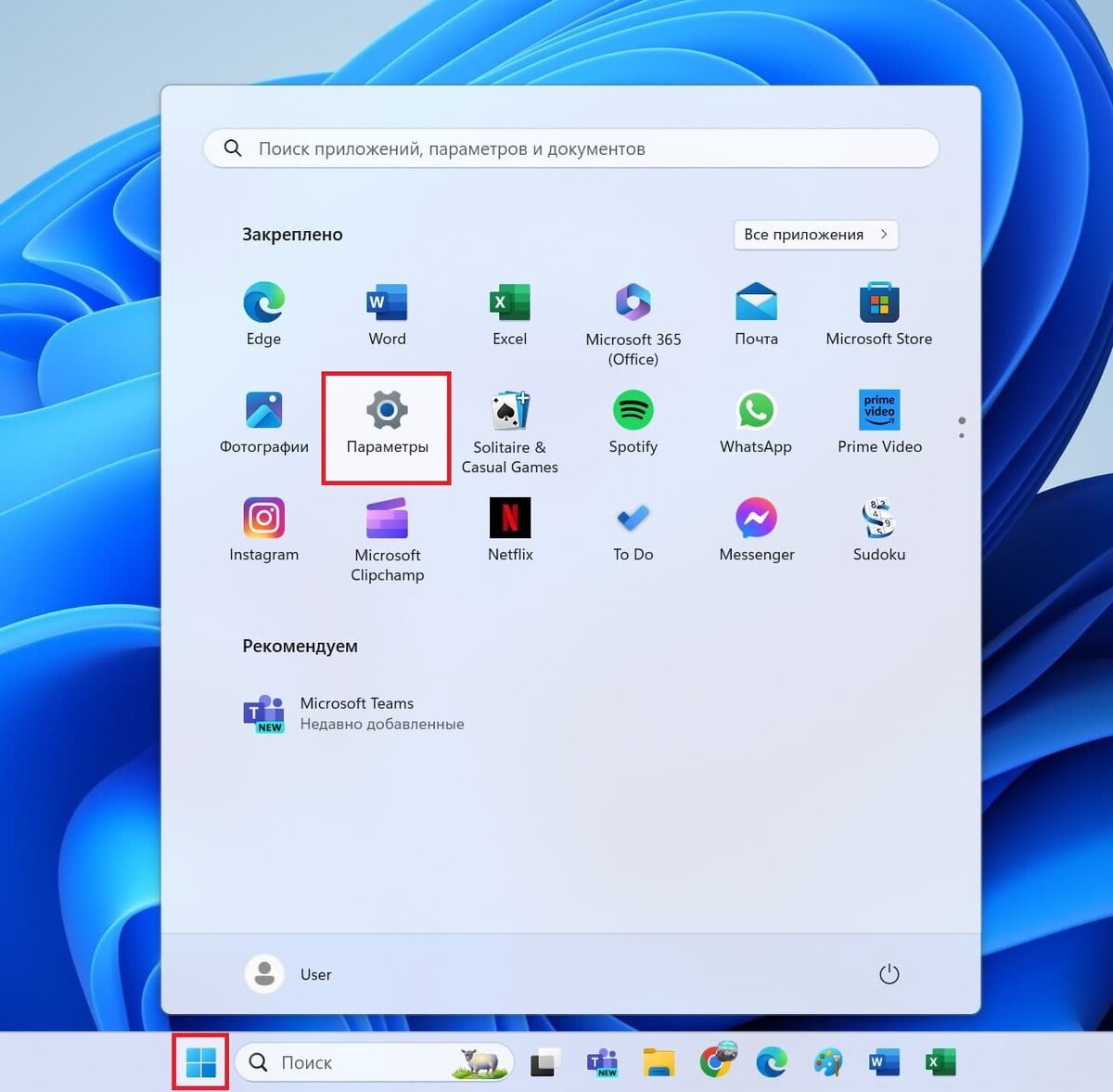1113x1092 pixels.
Task: Click the power button icon
Action: click(889, 974)
